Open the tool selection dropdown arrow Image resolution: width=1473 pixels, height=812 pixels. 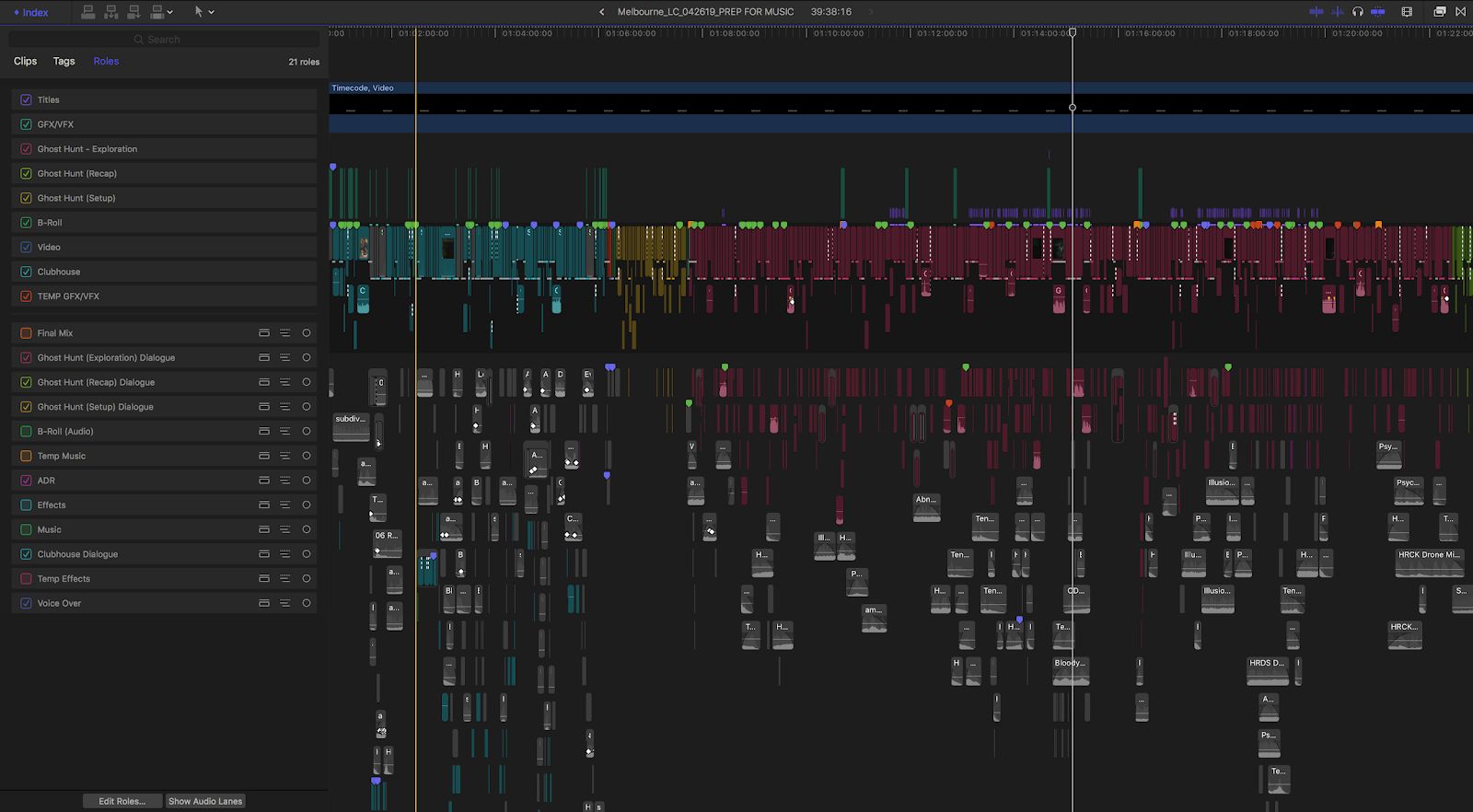[x=212, y=13]
